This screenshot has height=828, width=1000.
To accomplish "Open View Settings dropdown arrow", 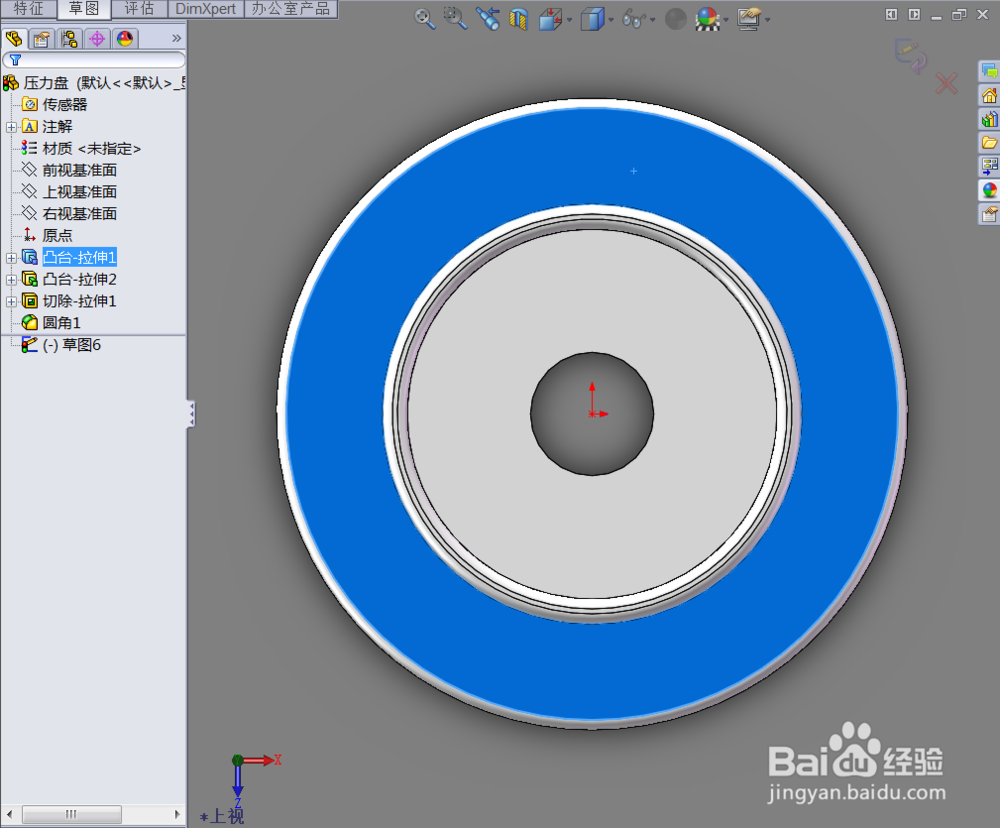I will pyautogui.click(x=767, y=20).
